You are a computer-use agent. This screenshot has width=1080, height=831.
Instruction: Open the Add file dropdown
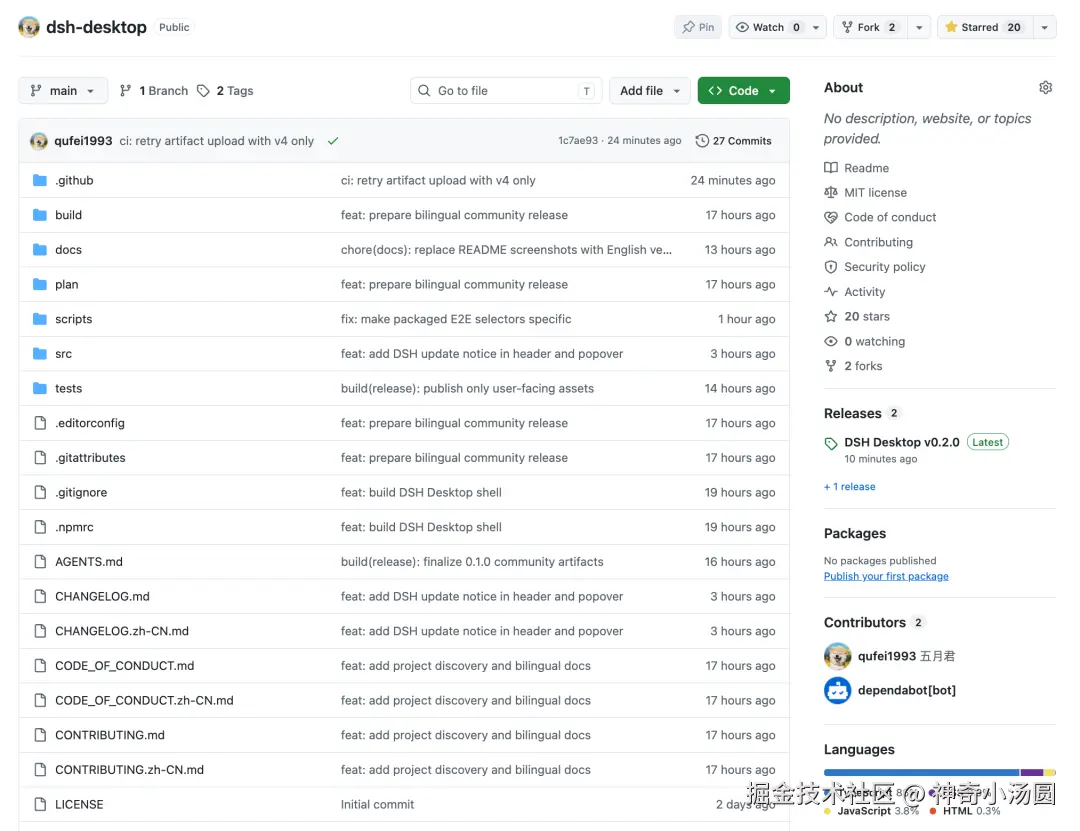point(650,91)
